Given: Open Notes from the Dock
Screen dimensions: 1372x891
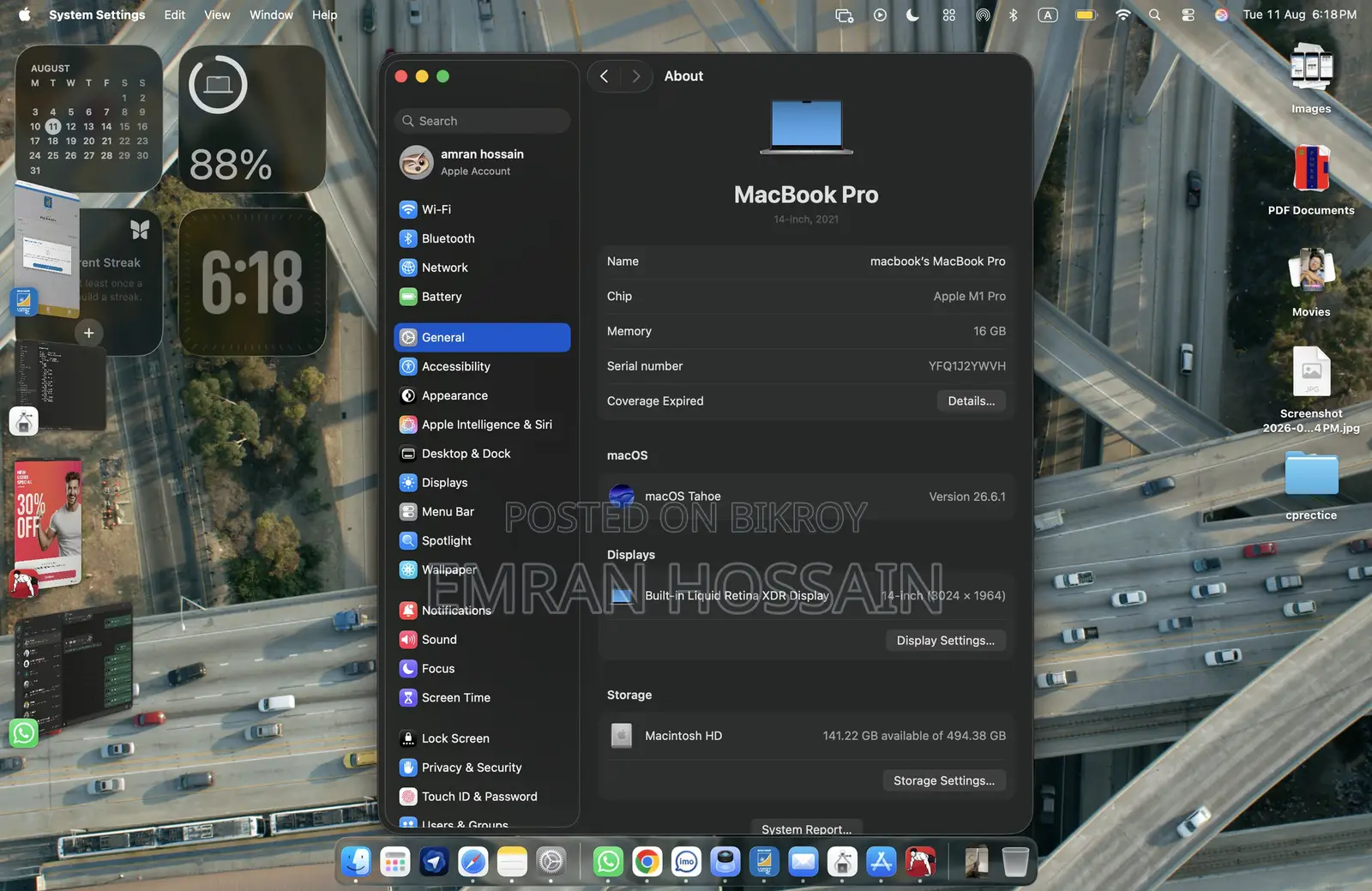Looking at the screenshot, I should coord(512,861).
